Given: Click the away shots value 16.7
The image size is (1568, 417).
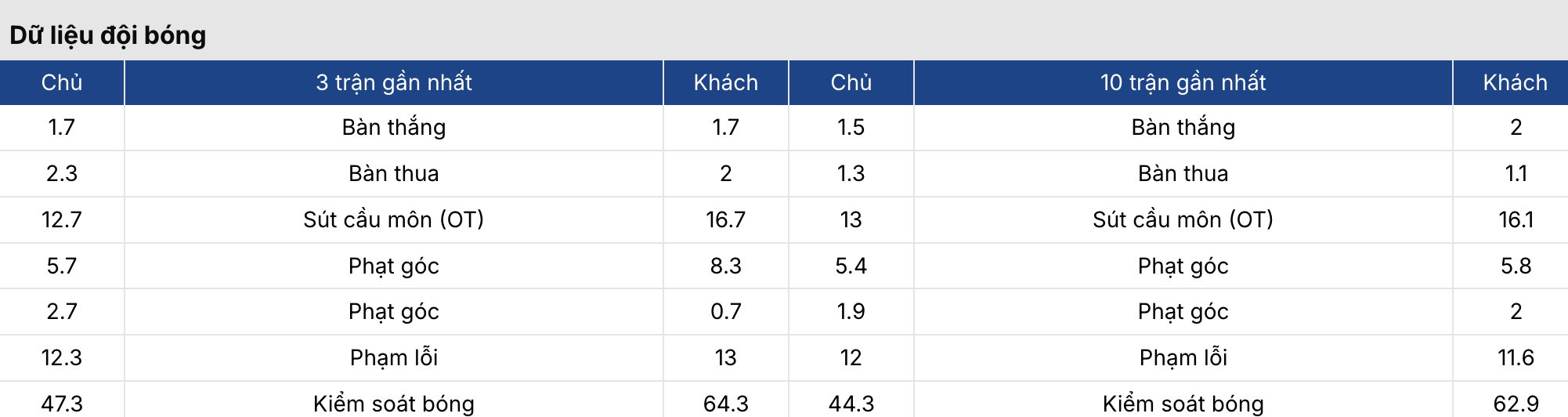Looking at the screenshot, I should click(x=725, y=219).
